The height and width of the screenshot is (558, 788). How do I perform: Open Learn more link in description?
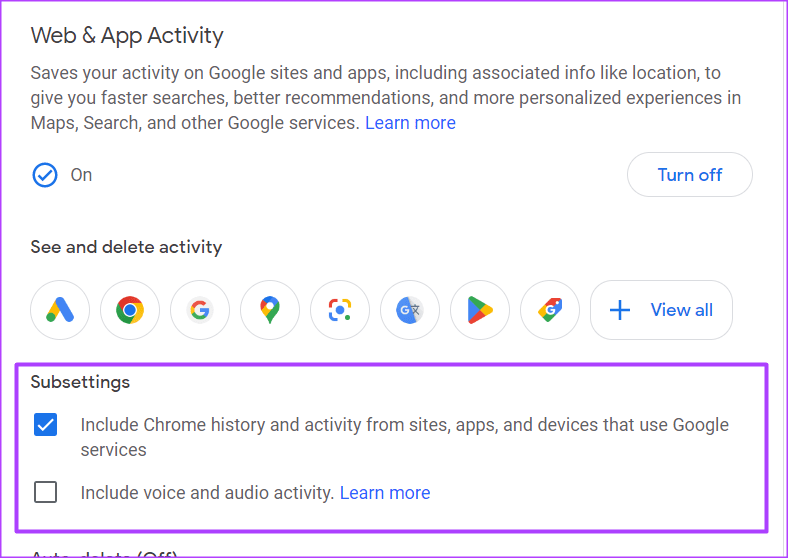click(x=410, y=123)
